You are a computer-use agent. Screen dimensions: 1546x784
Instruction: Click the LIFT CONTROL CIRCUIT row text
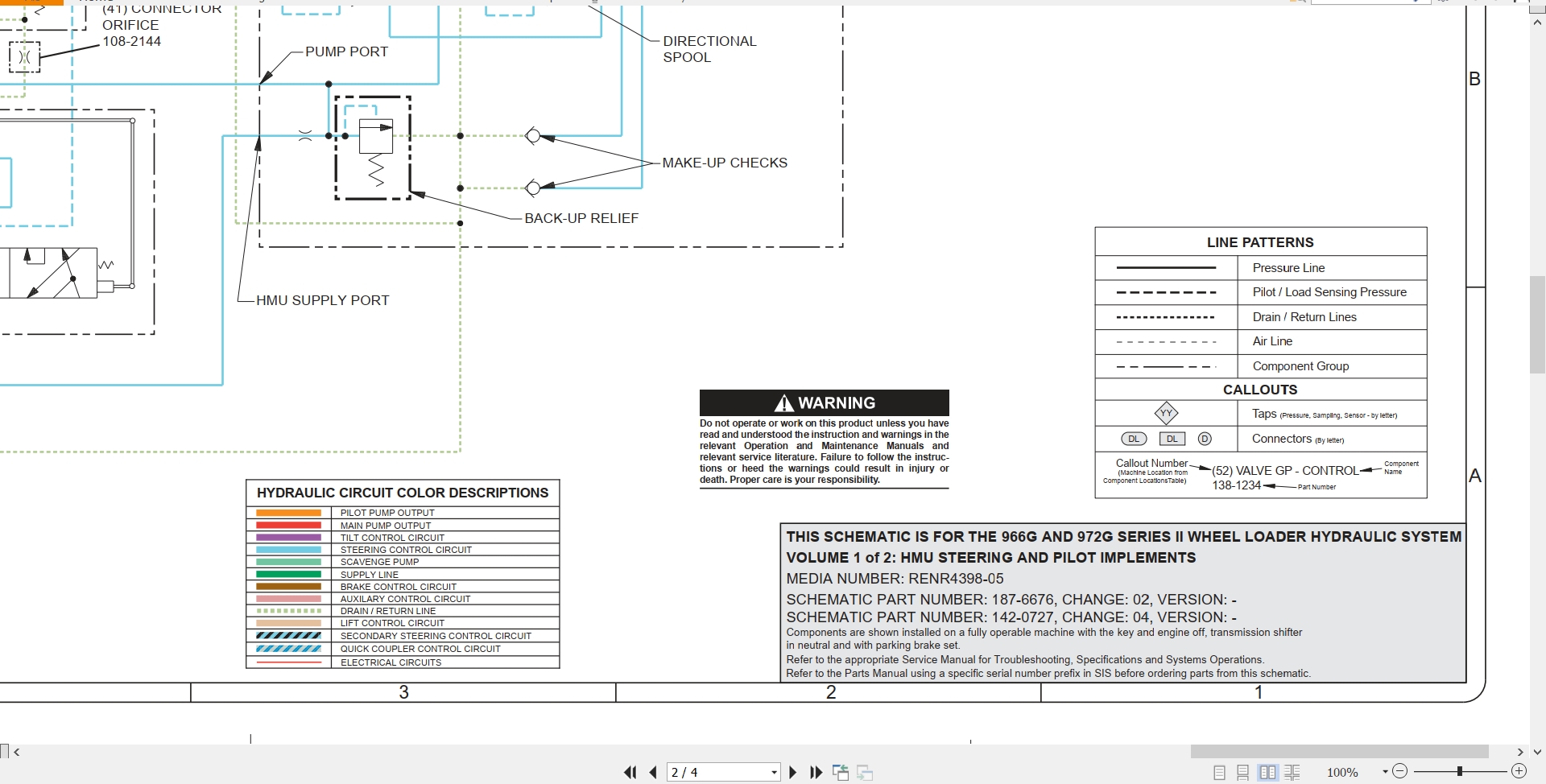point(392,623)
